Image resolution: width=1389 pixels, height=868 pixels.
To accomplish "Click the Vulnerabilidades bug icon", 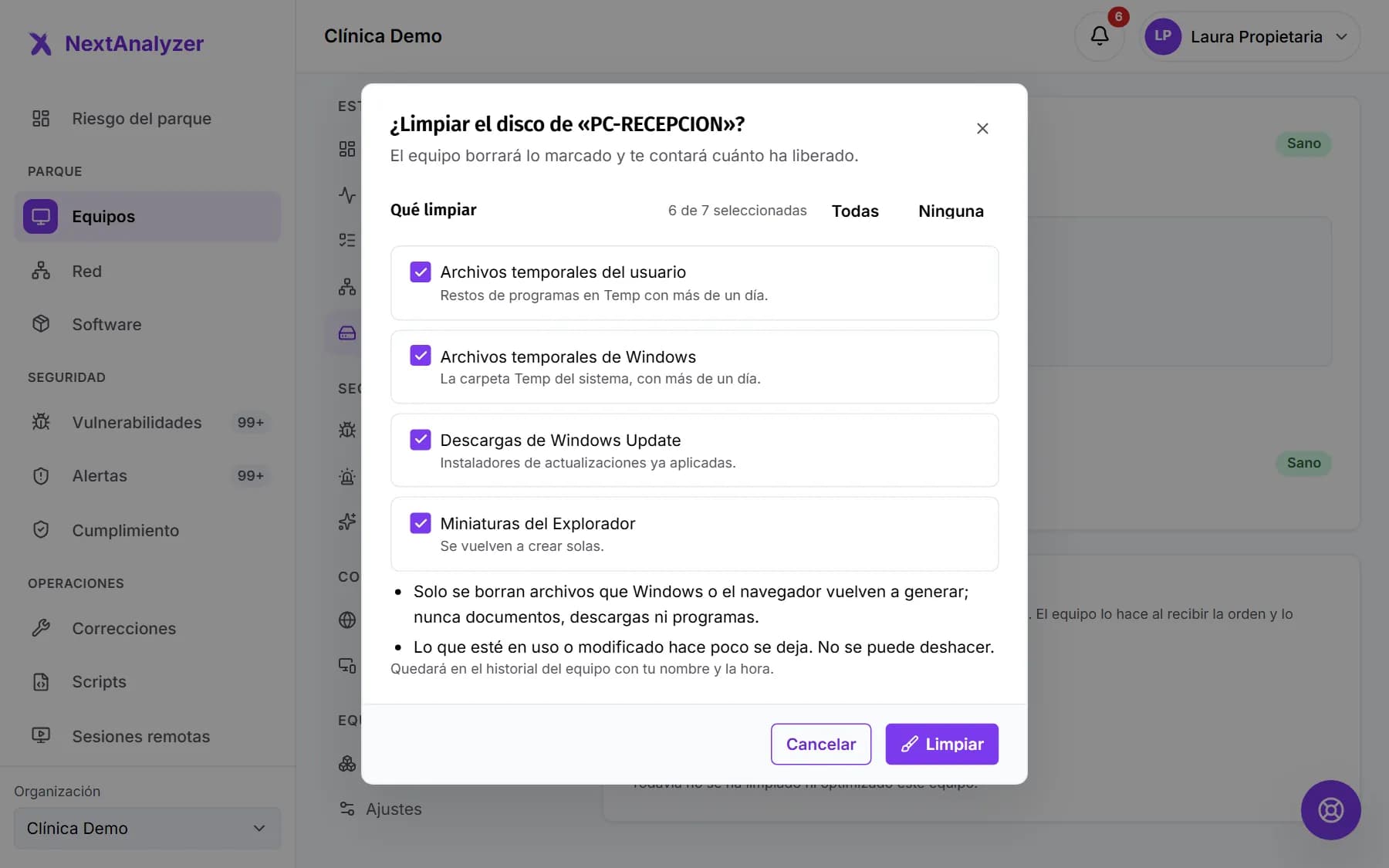I will point(41,422).
